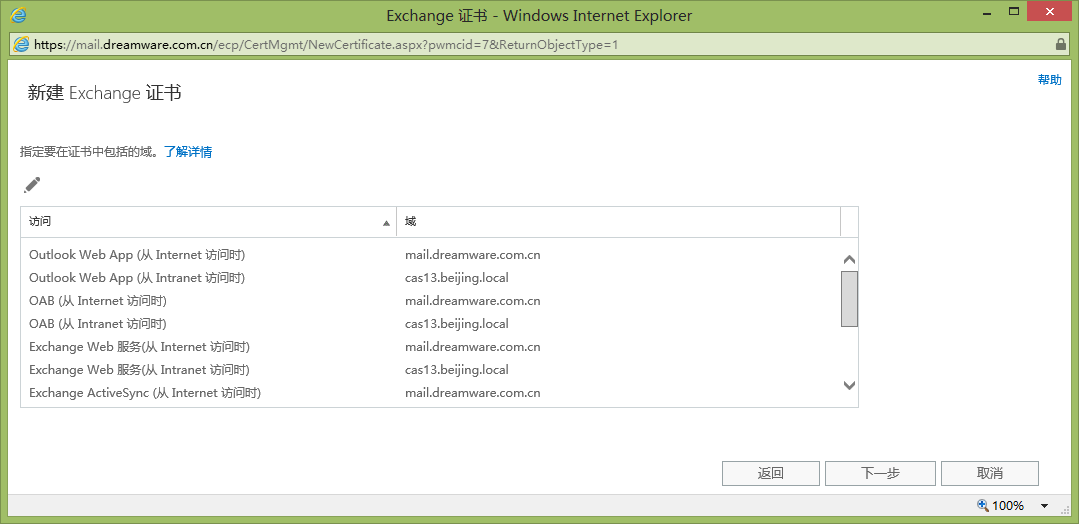Click the zoom magnifier icon in the status bar
This screenshot has height=524, width=1079.
pyautogui.click(x=983, y=505)
